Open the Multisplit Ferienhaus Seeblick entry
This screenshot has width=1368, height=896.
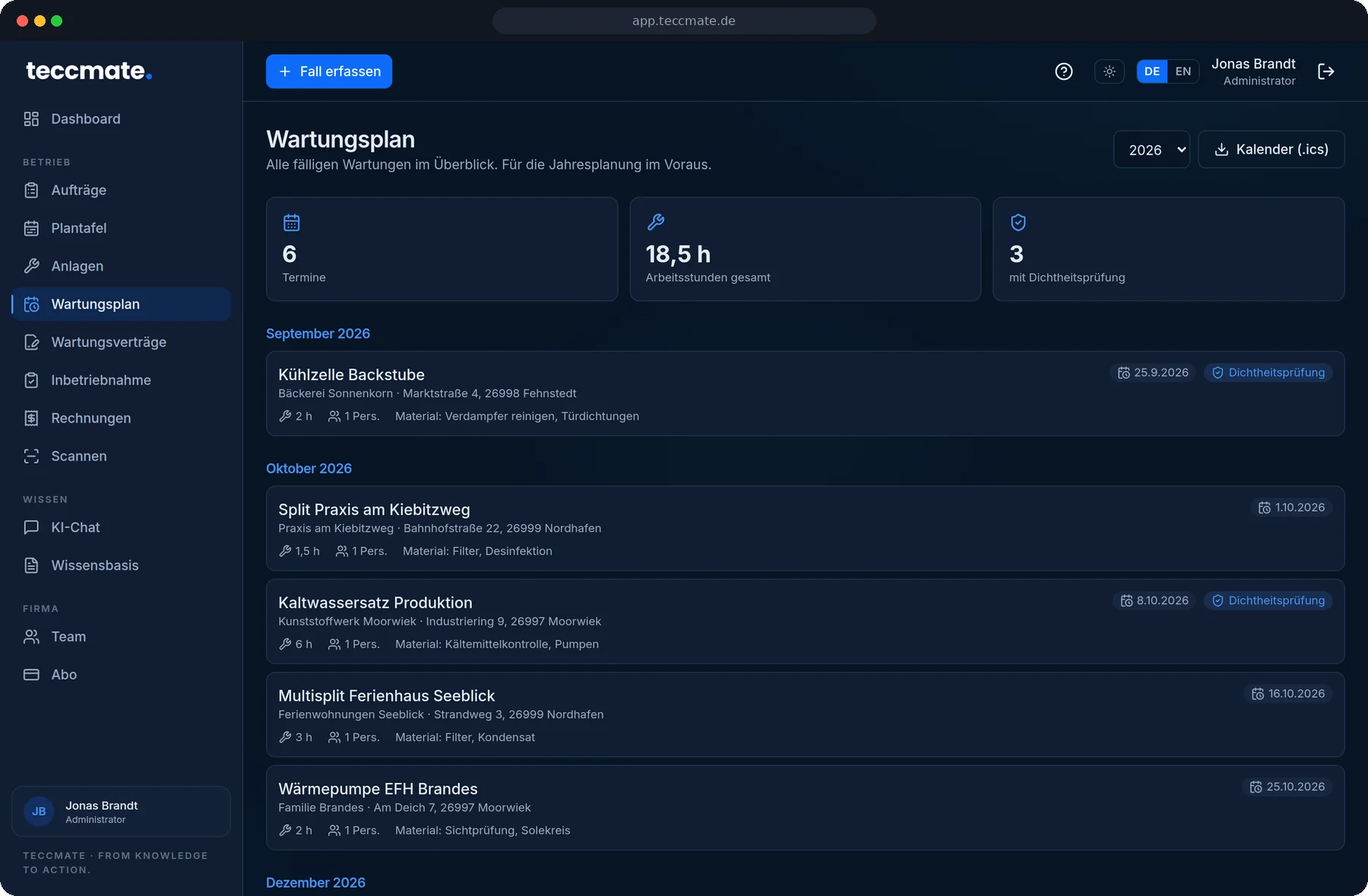tap(805, 714)
